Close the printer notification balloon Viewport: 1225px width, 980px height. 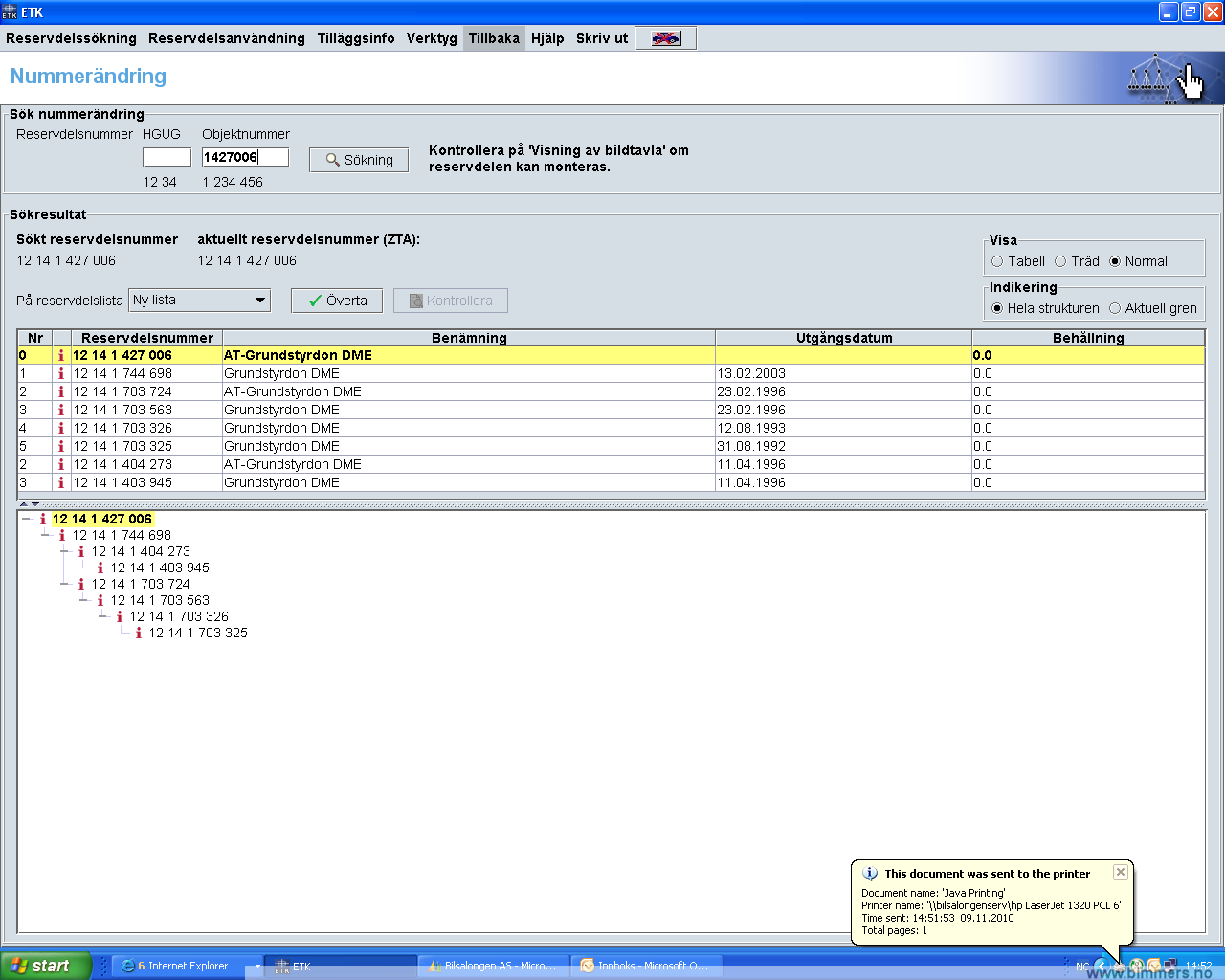tap(1120, 872)
